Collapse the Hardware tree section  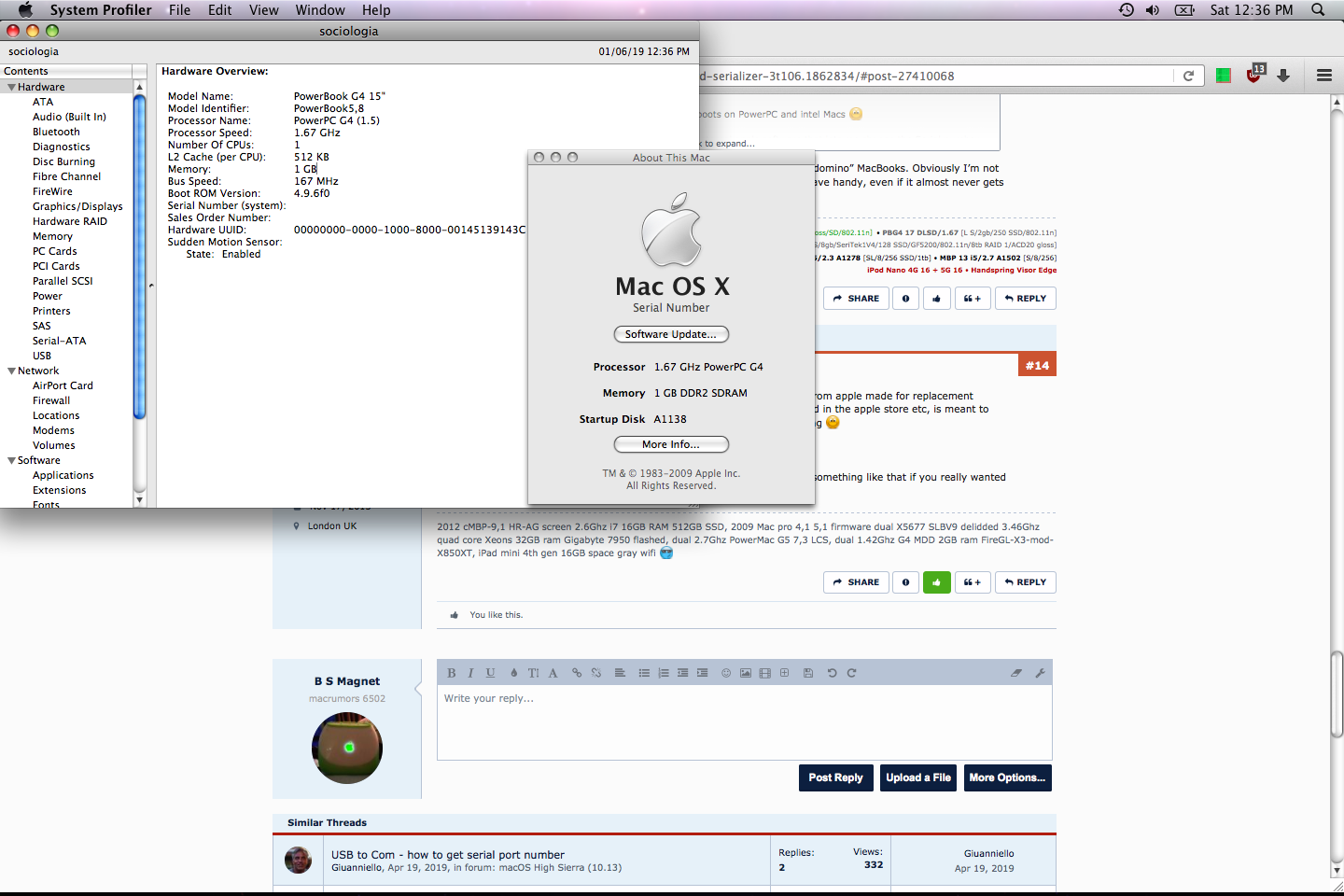(11, 87)
